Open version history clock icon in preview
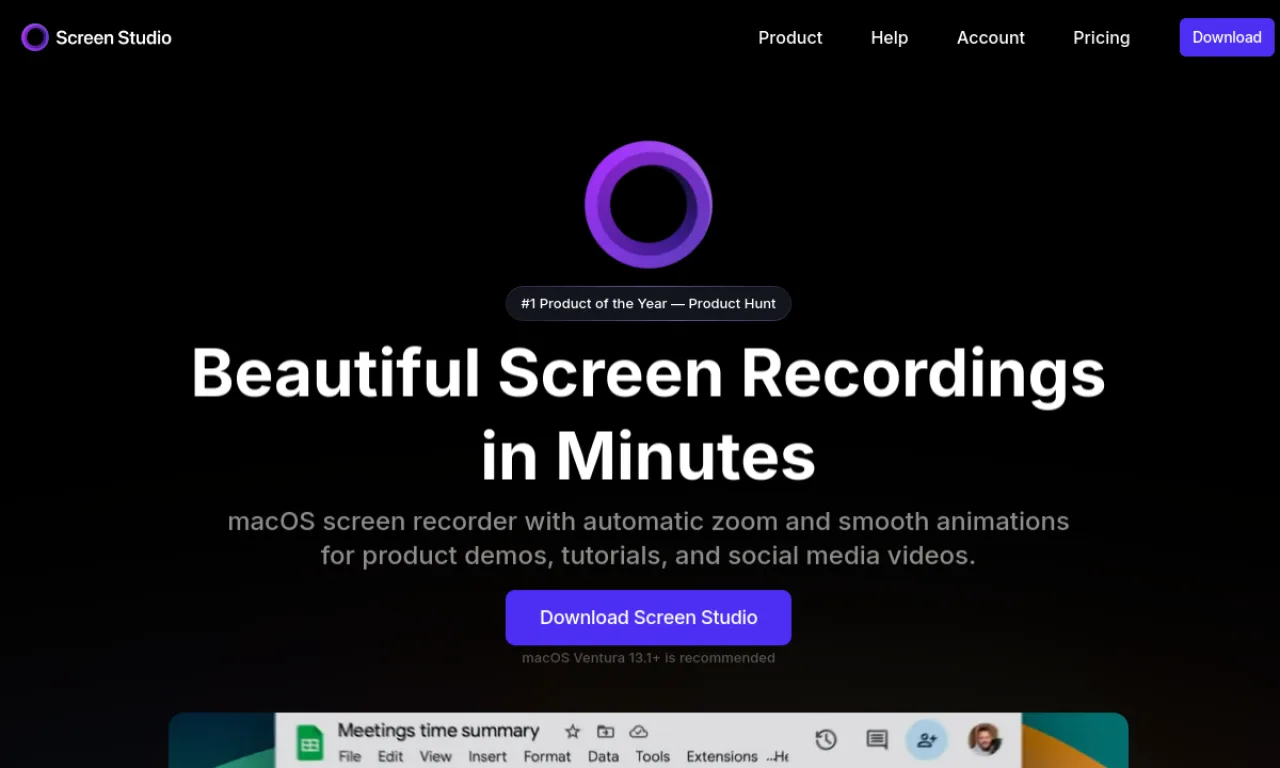 click(826, 740)
